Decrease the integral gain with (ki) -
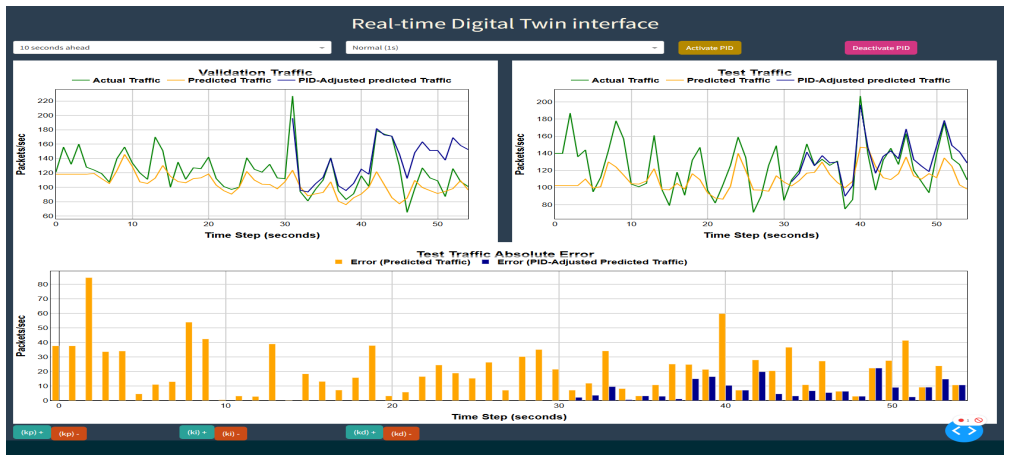Viewport: 1010px width, 461px height. (x=231, y=434)
